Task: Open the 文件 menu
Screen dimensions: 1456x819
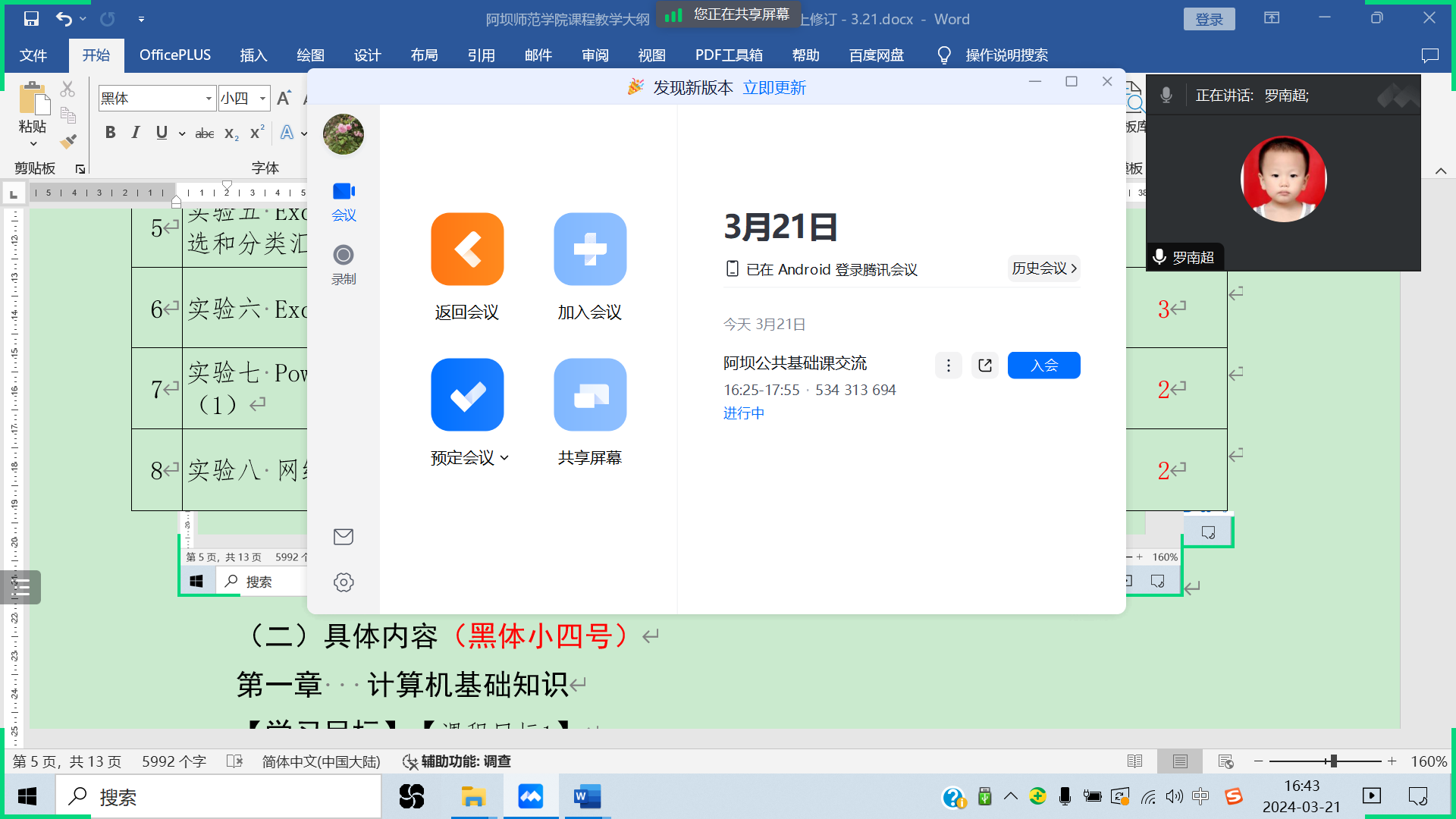Action: 33,55
